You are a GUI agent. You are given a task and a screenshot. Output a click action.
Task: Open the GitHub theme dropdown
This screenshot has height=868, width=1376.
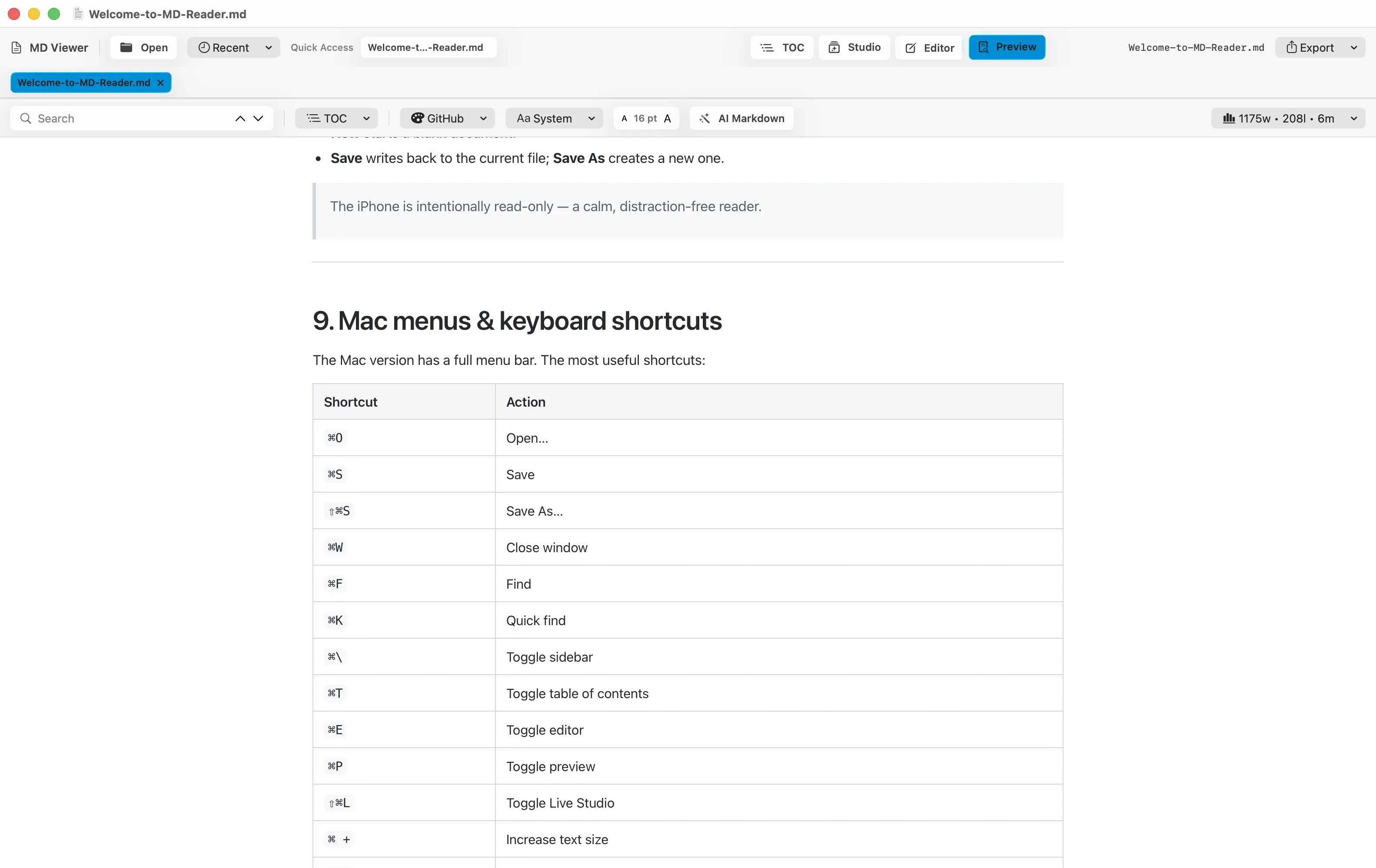[x=447, y=118]
